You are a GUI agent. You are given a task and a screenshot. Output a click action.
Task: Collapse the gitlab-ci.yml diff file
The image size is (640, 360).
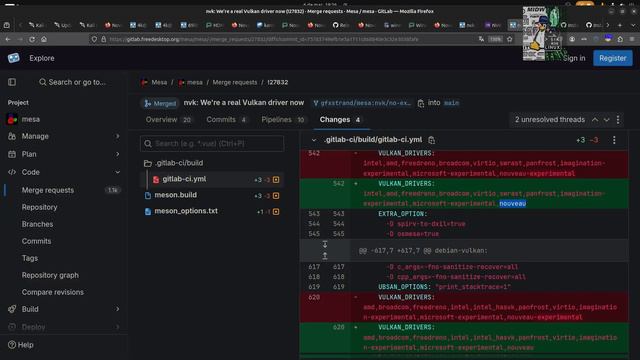[313, 140]
